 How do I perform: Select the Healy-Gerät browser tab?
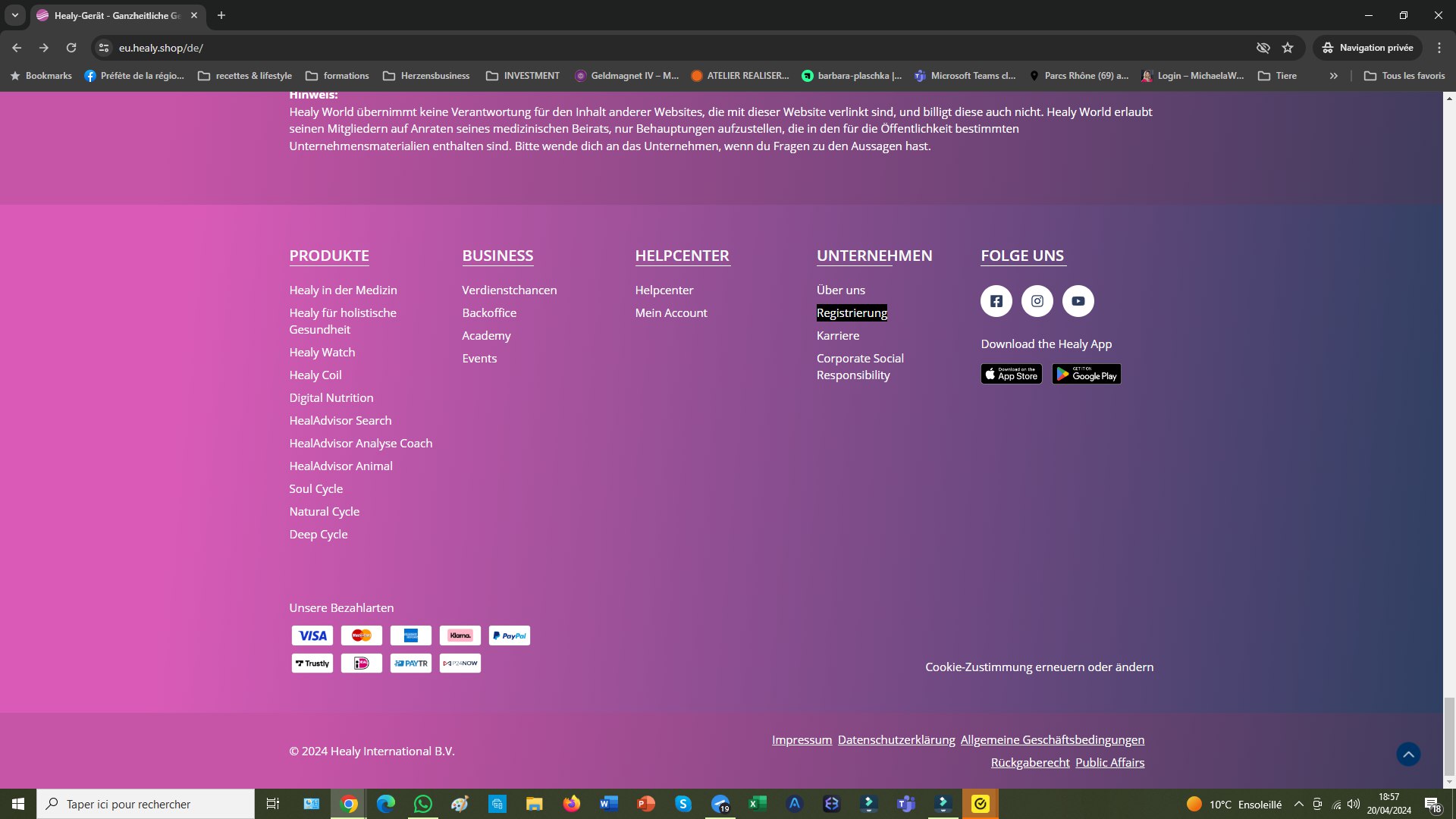click(x=117, y=15)
